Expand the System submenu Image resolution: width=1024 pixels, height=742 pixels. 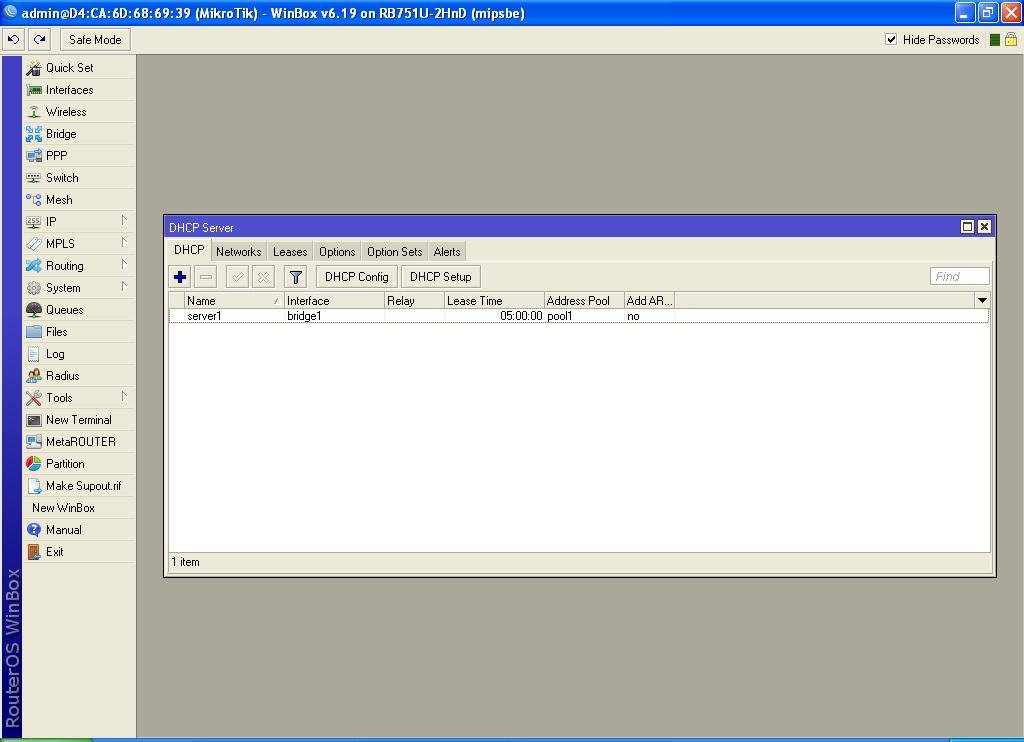click(79, 288)
